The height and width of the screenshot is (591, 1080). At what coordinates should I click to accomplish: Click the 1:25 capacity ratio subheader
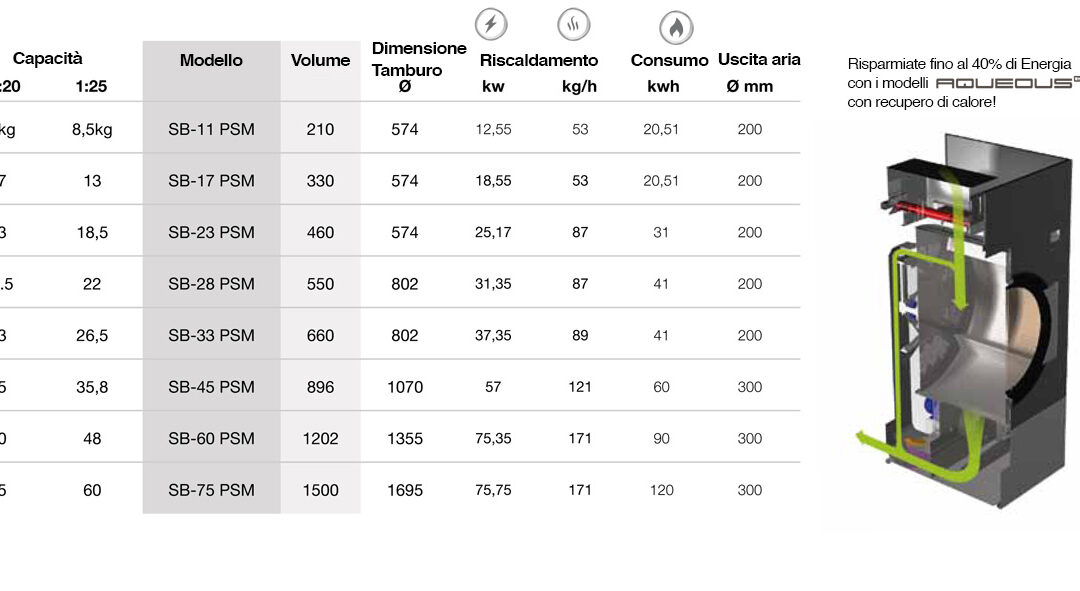[x=92, y=87]
